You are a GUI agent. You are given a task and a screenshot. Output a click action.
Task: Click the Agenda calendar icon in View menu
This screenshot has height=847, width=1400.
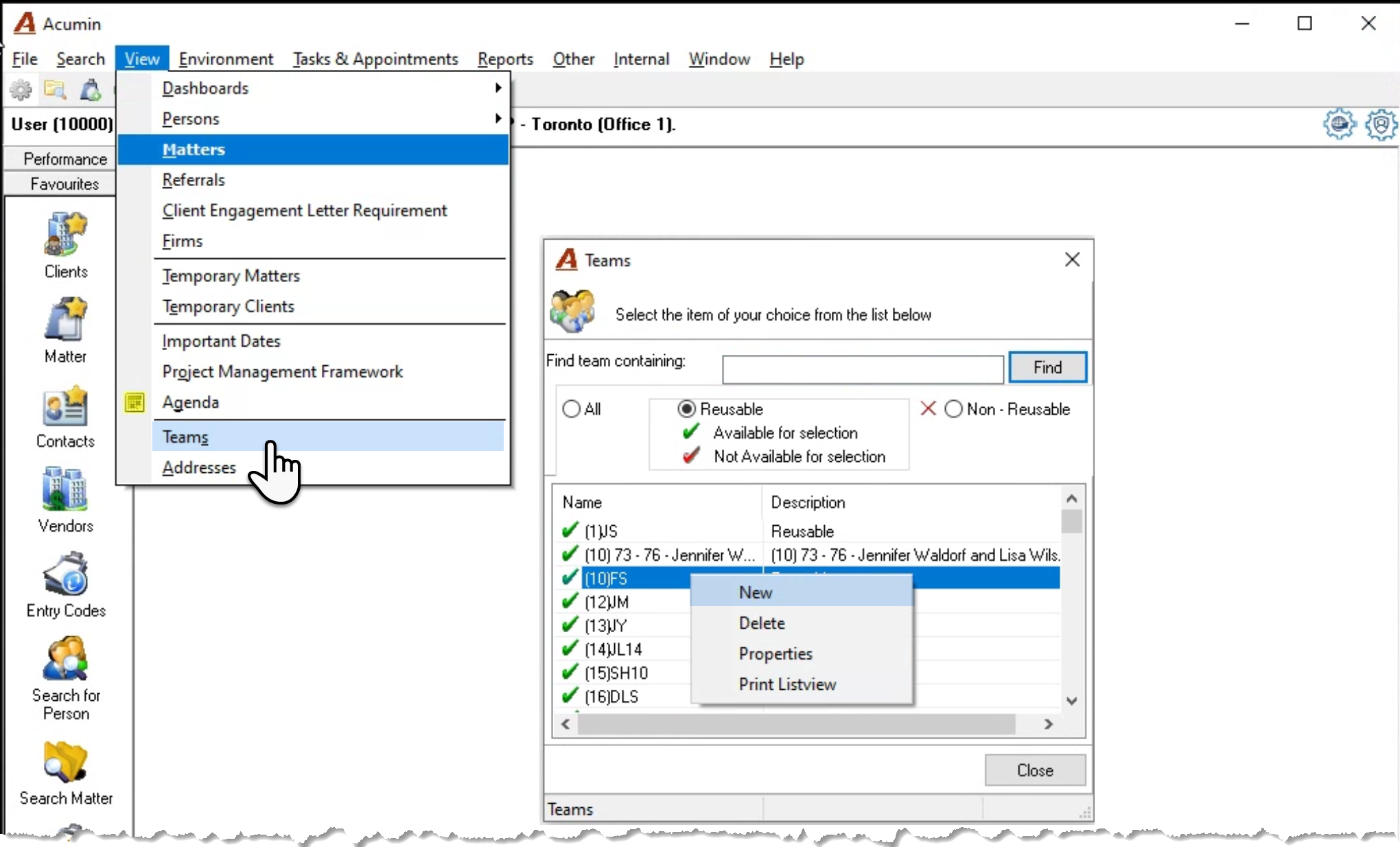pos(135,402)
